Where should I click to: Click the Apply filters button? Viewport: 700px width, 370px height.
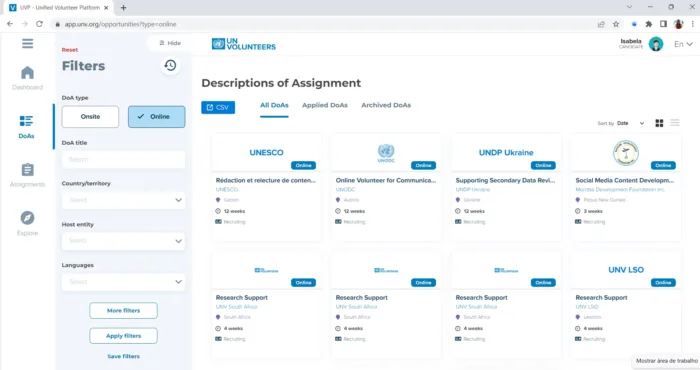pos(123,336)
